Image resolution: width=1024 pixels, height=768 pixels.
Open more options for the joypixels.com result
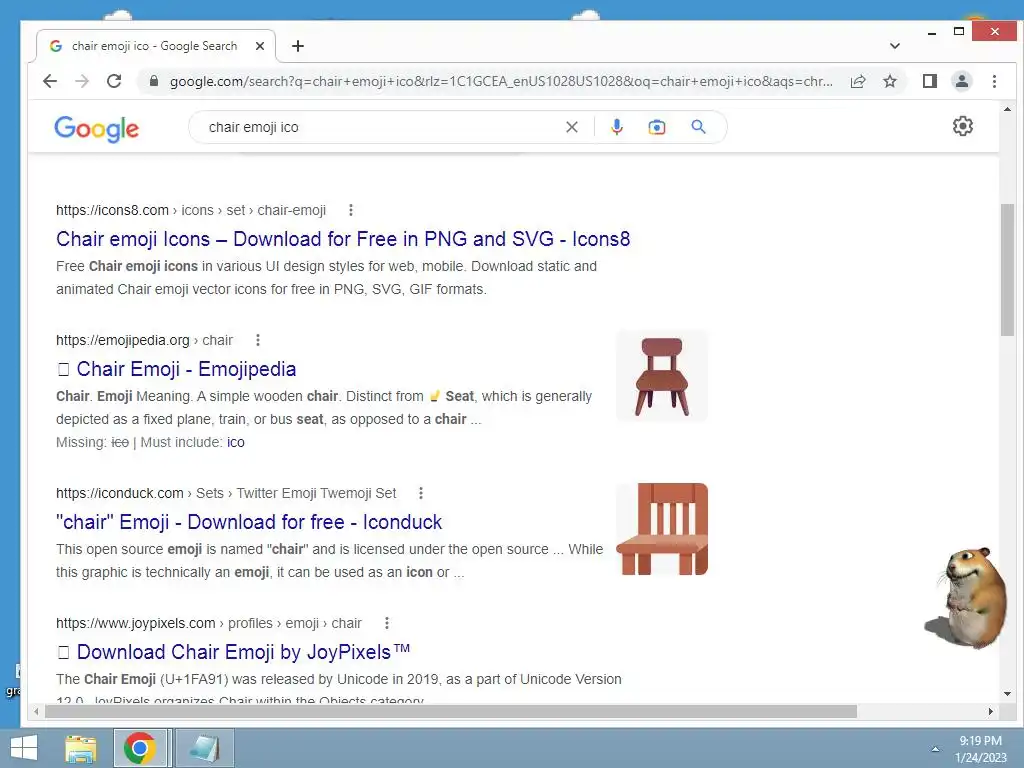click(387, 623)
